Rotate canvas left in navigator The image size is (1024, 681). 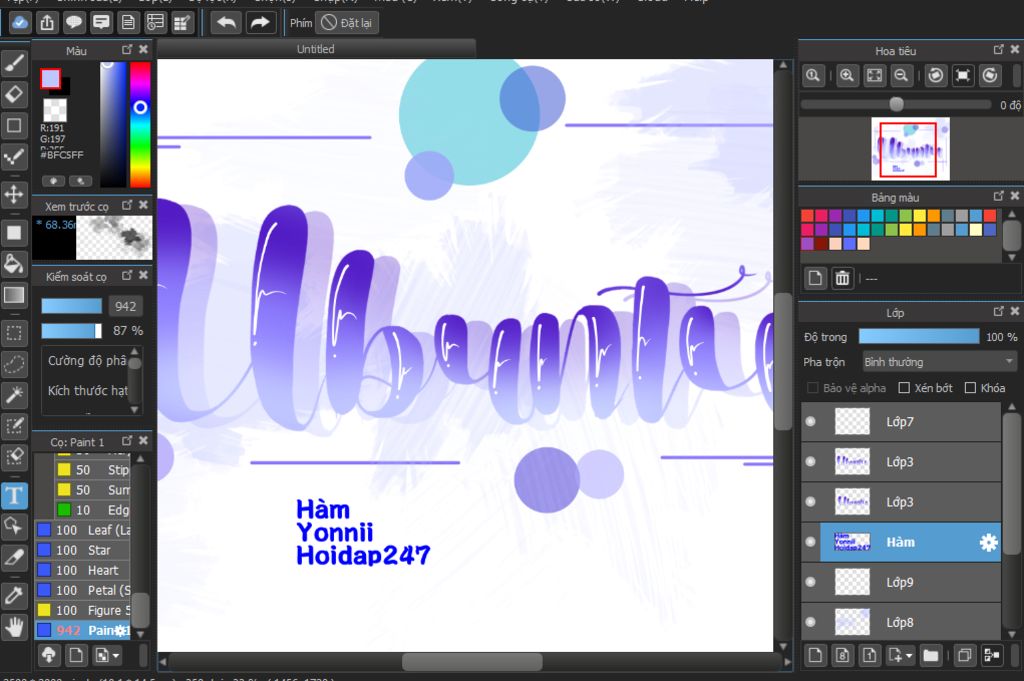936,76
